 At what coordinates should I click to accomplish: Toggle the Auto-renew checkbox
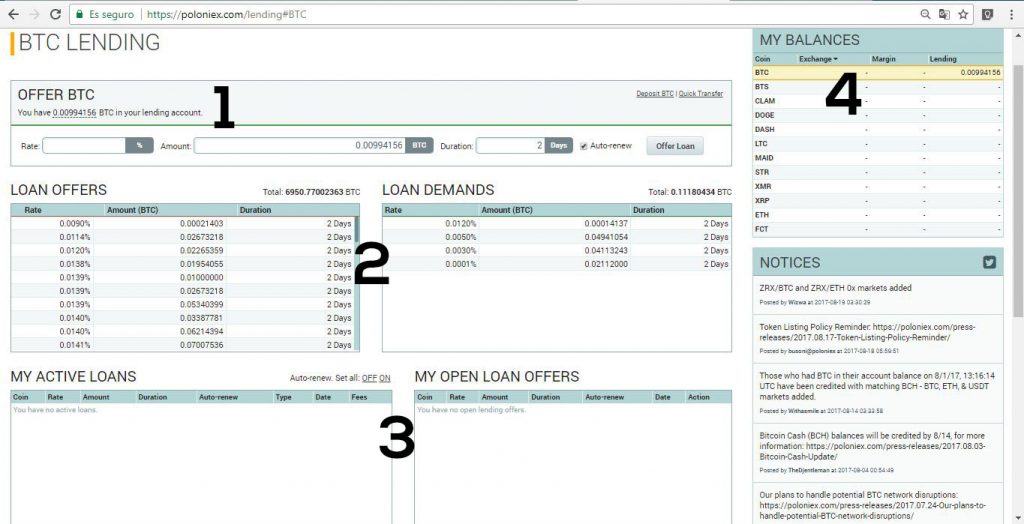pyautogui.click(x=584, y=146)
